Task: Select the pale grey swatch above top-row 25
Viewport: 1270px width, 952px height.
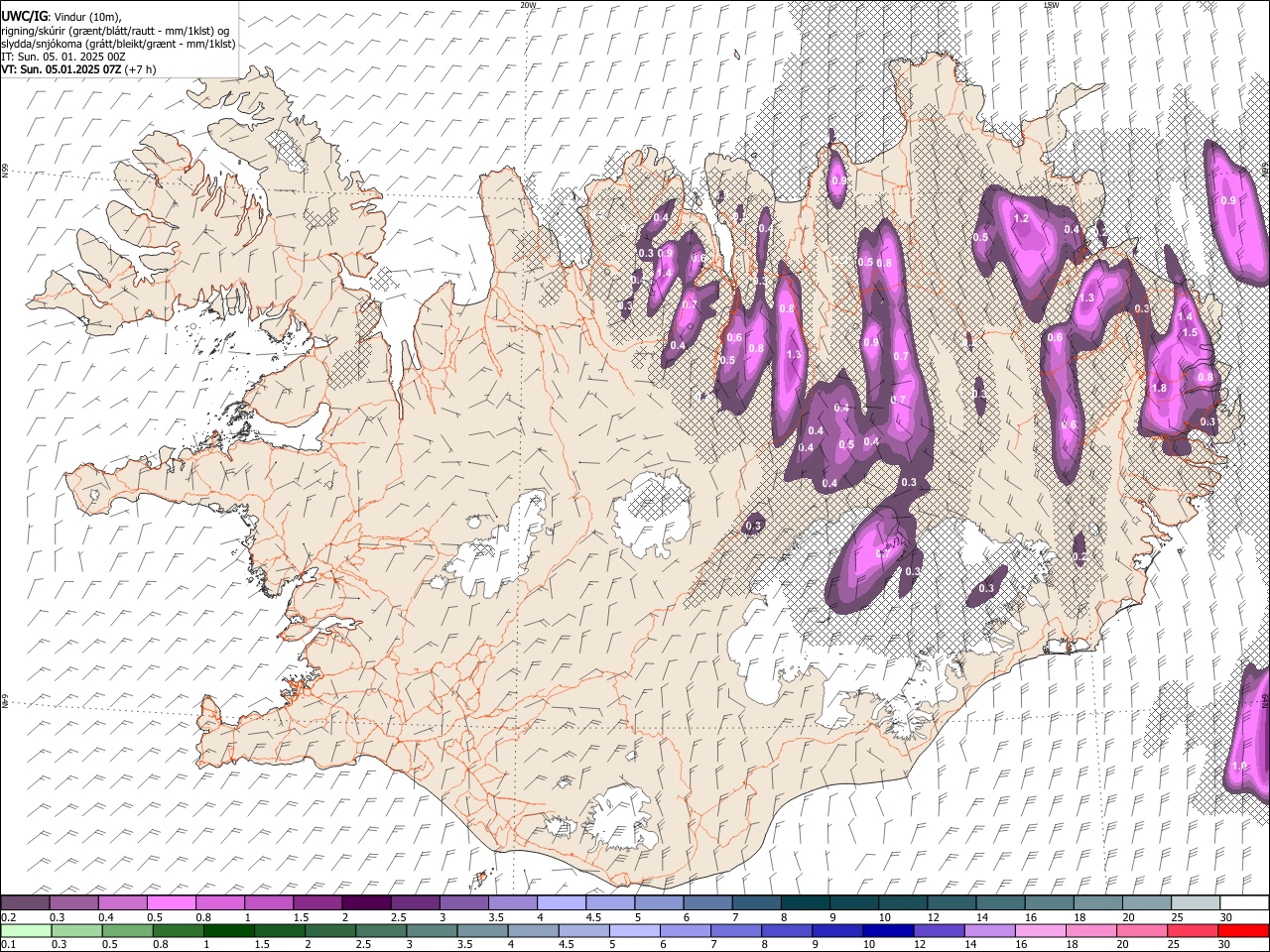Action: [1196, 902]
